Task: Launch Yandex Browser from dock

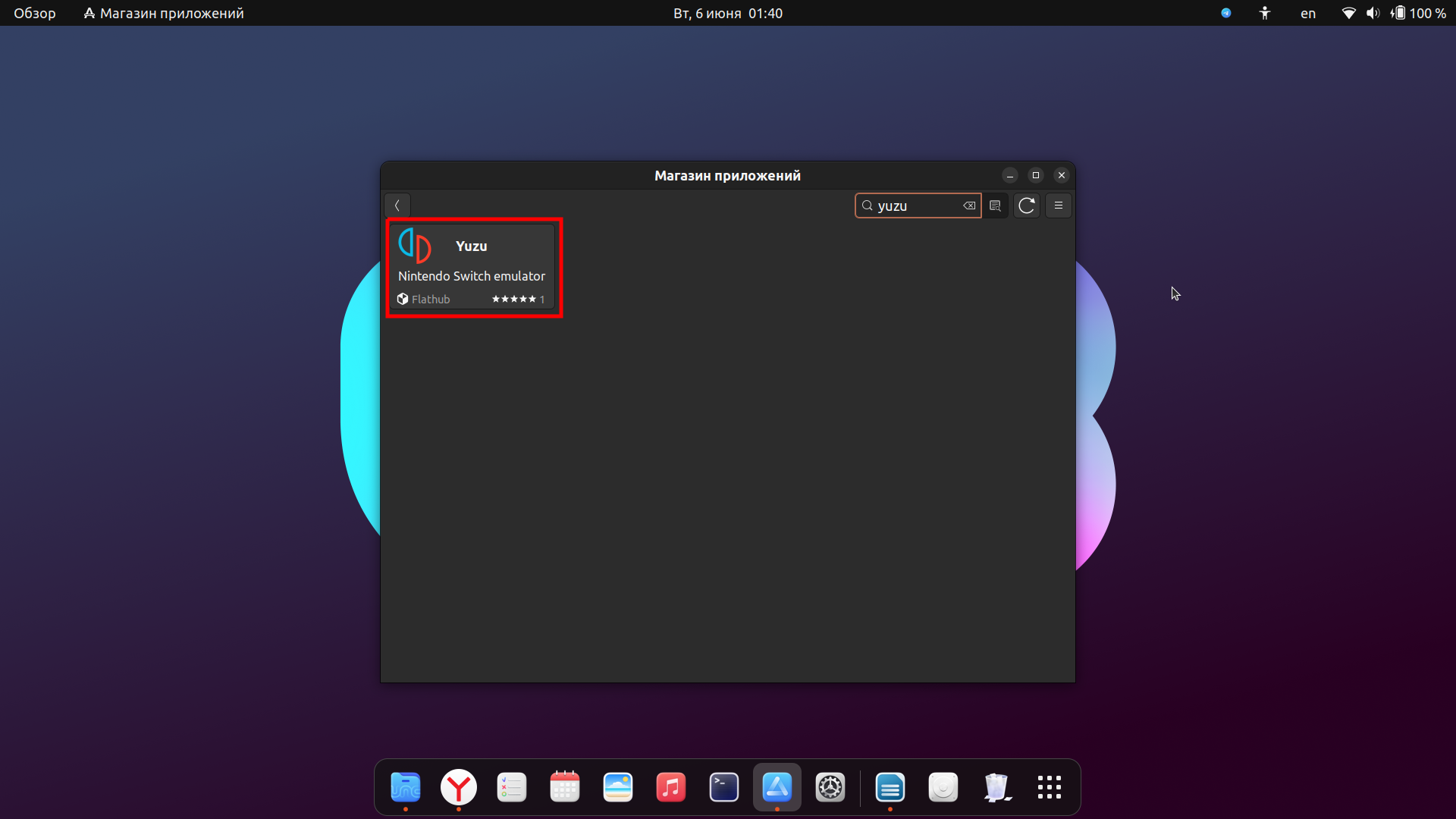Action: pyautogui.click(x=459, y=787)
